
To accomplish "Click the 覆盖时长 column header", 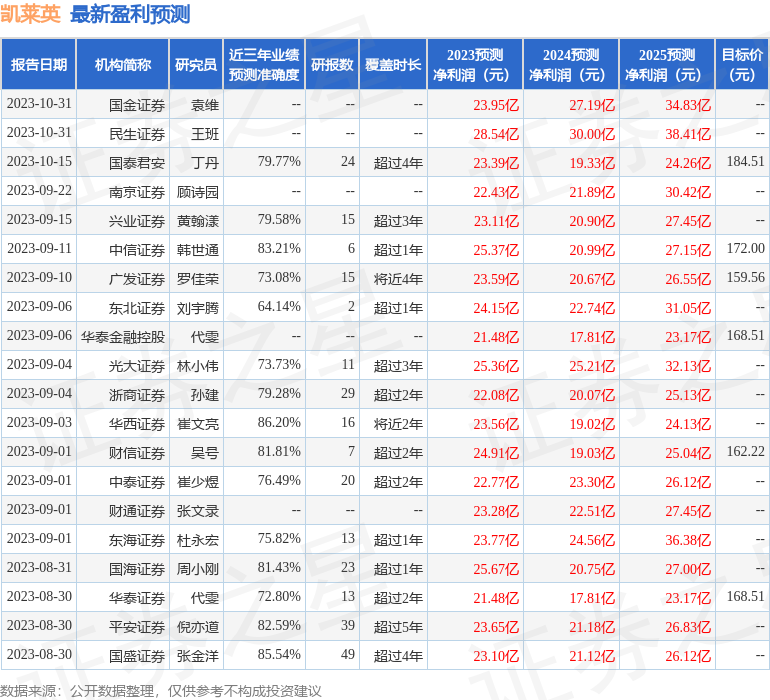I will [x=393, y=64].
